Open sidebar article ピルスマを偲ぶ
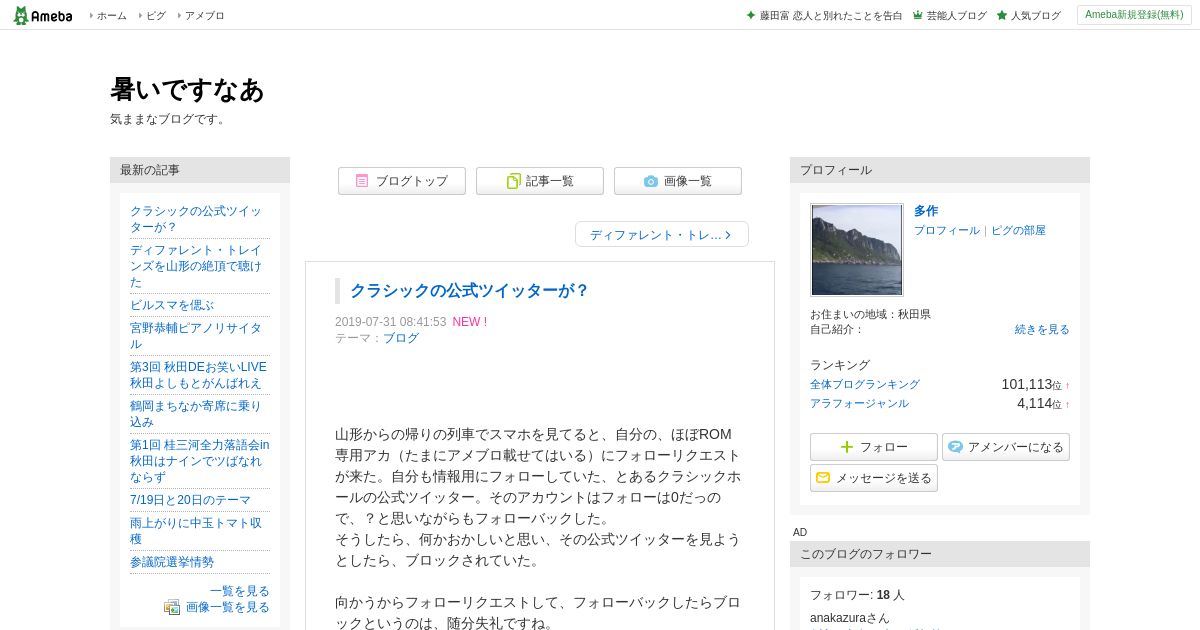Image resolution: width=1200 pixels, height=630 pixels. pyautogui.click(x=172, y=305)
